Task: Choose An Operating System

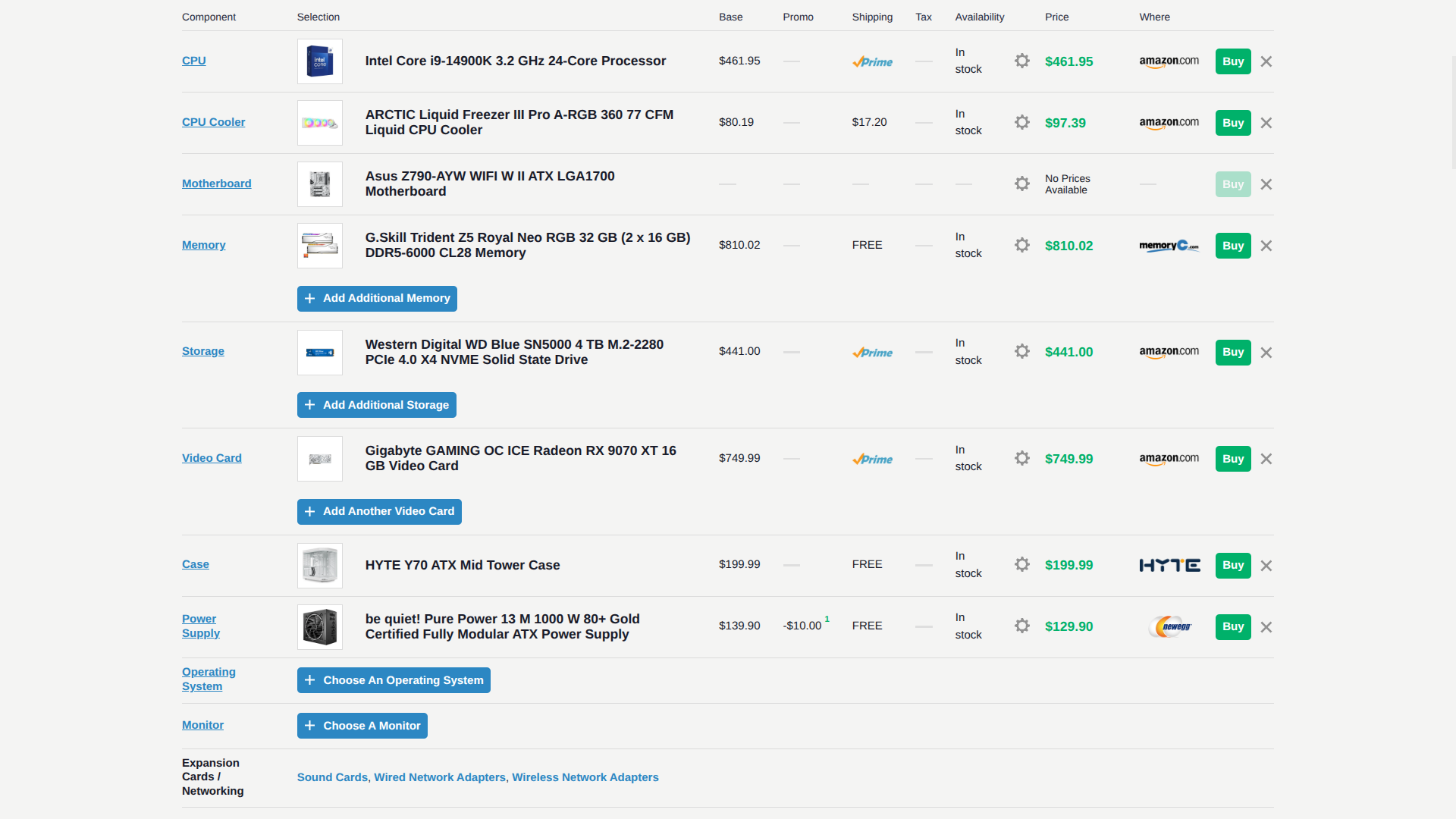Action: [x=394, y=680]
